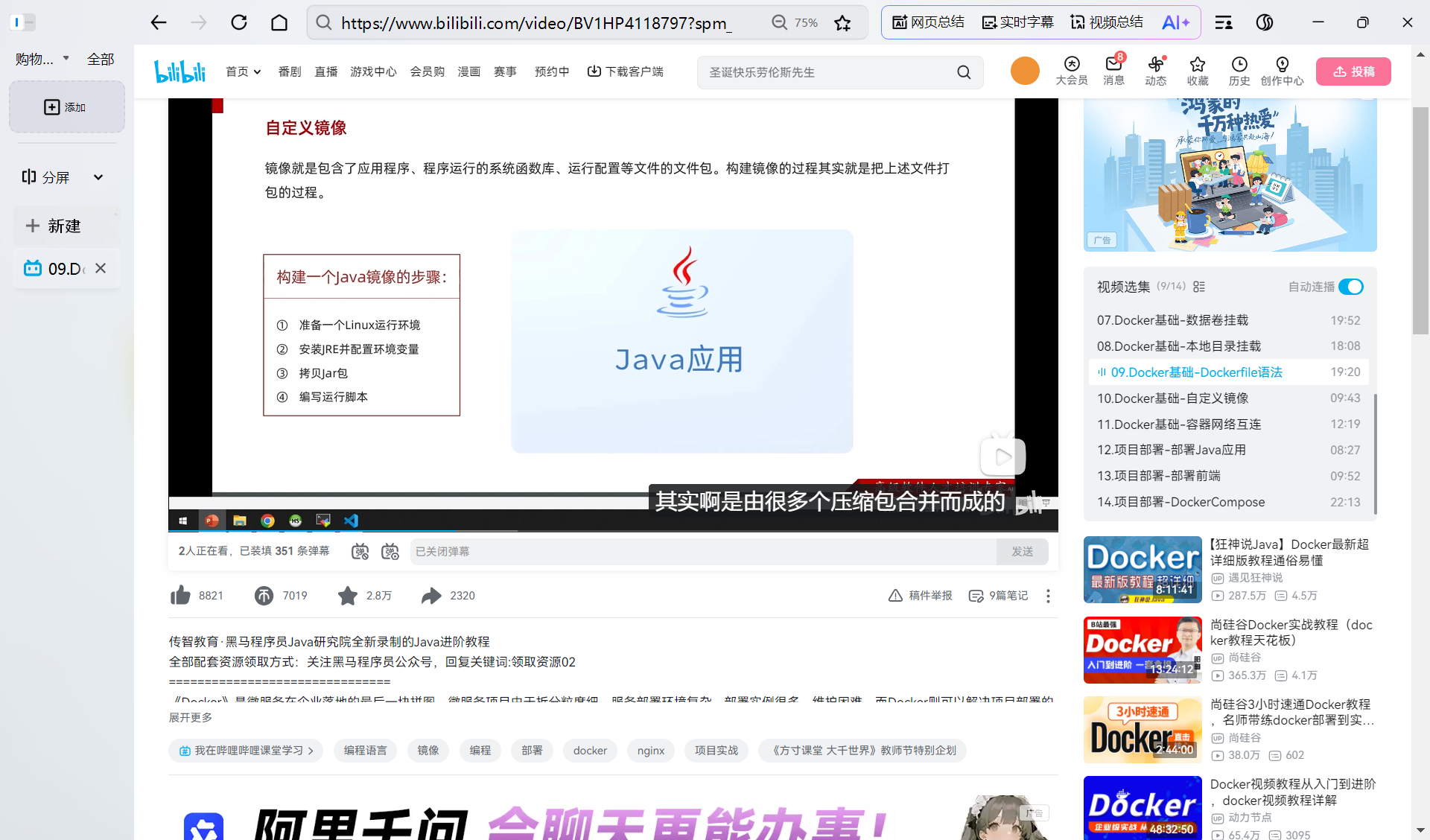
Task: Play 10.Docker基础-自定义镜像 from playlist
Action: [1172, 398]
